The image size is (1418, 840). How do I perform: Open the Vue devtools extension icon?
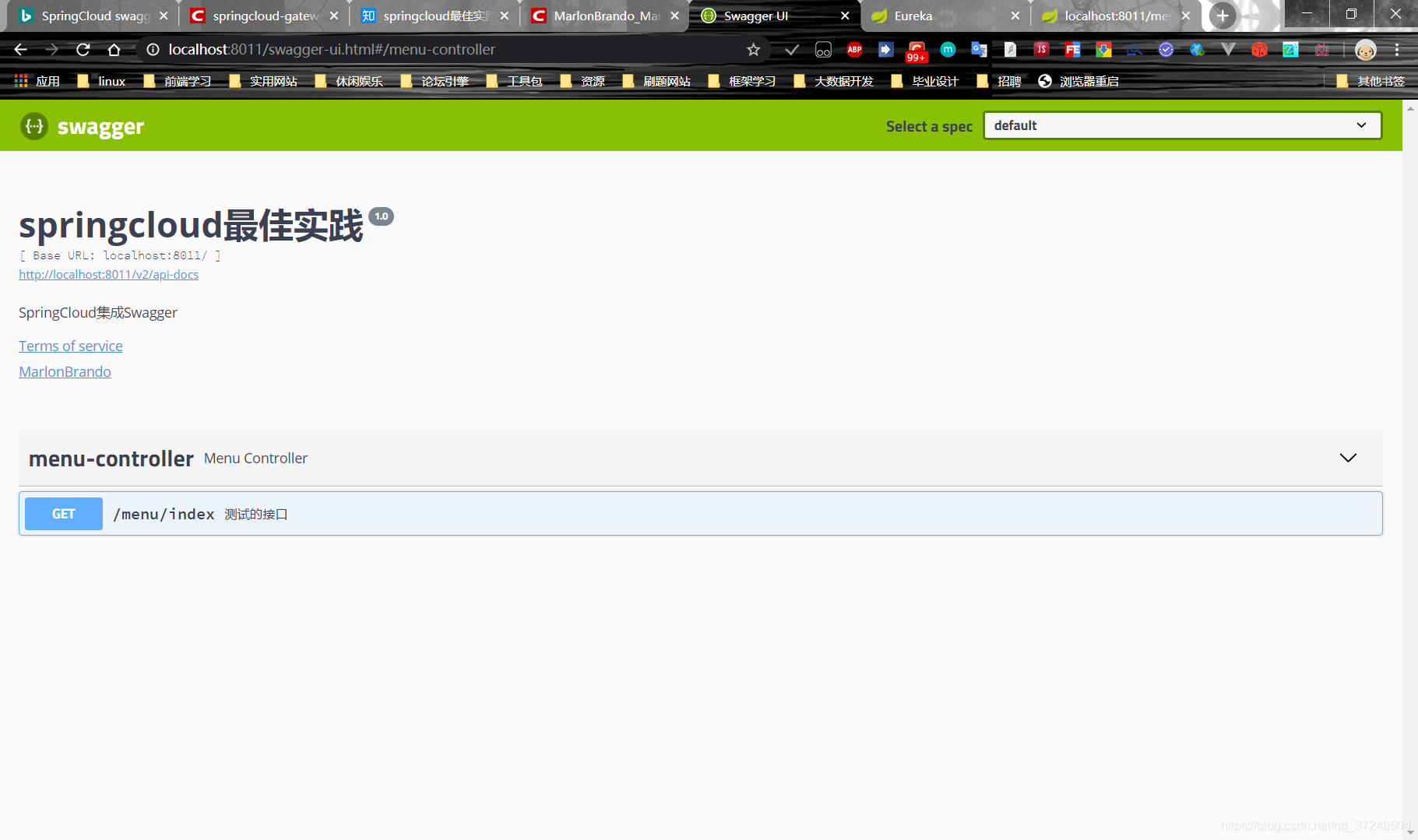[x=1228, y=50]
